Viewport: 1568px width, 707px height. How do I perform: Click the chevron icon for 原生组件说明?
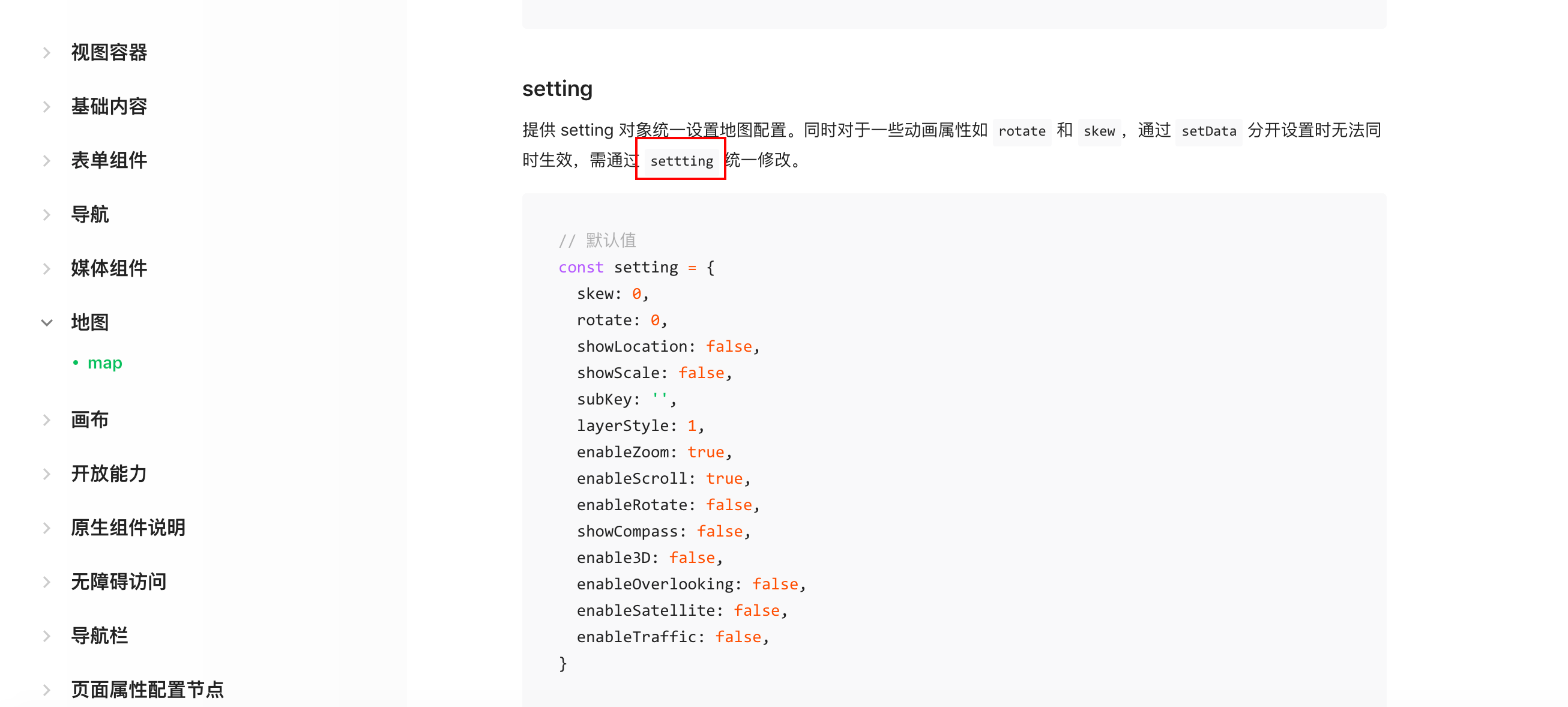click(x=47, y=528)
